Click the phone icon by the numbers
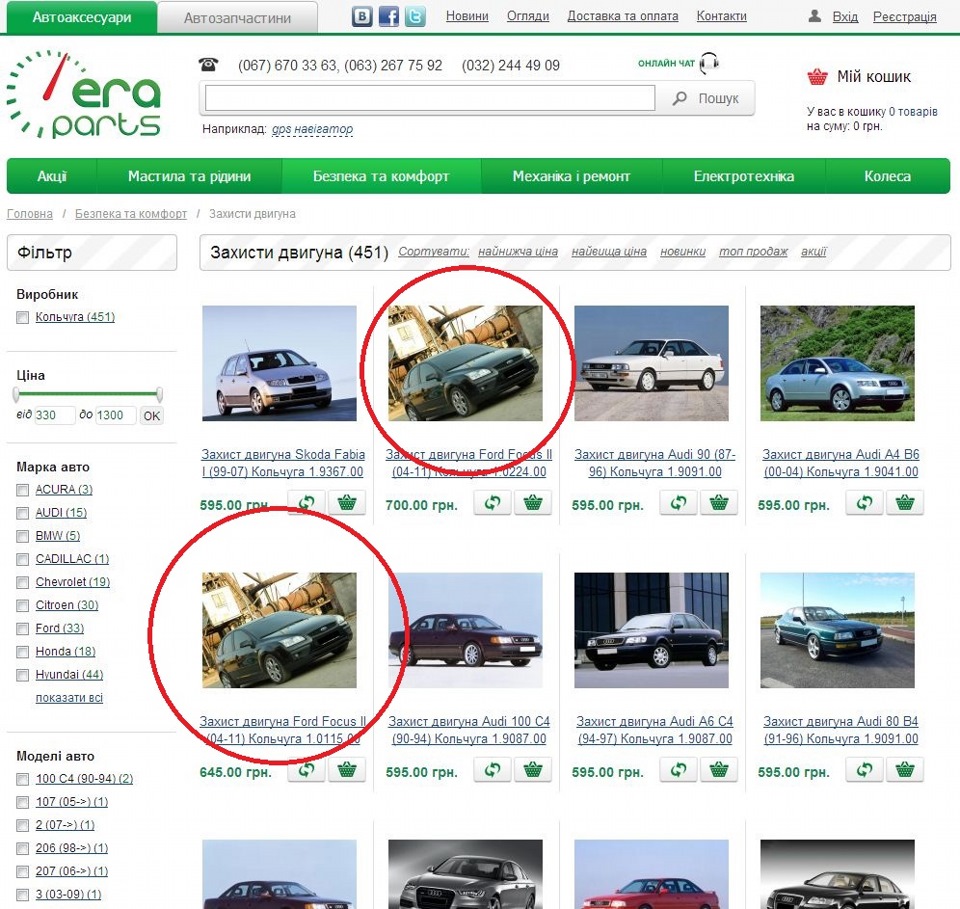Screen dimensions: 960x909 [x=208, y=64]
